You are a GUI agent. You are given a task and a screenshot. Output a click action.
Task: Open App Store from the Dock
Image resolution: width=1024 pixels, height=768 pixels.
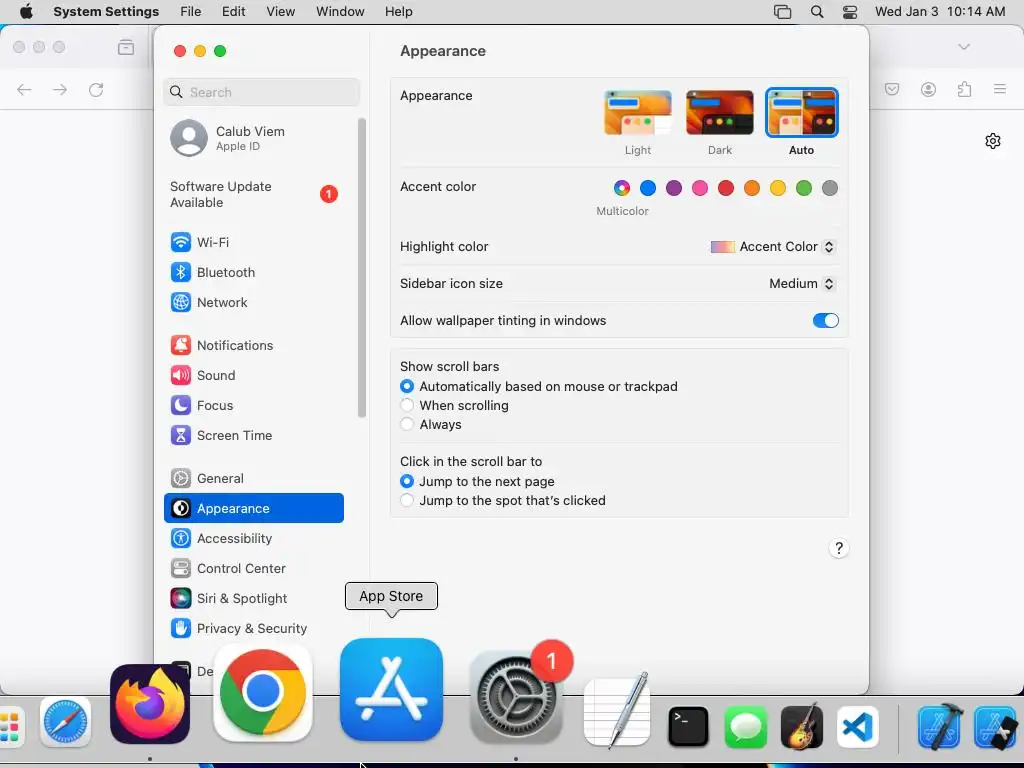[x=391, y=690]
